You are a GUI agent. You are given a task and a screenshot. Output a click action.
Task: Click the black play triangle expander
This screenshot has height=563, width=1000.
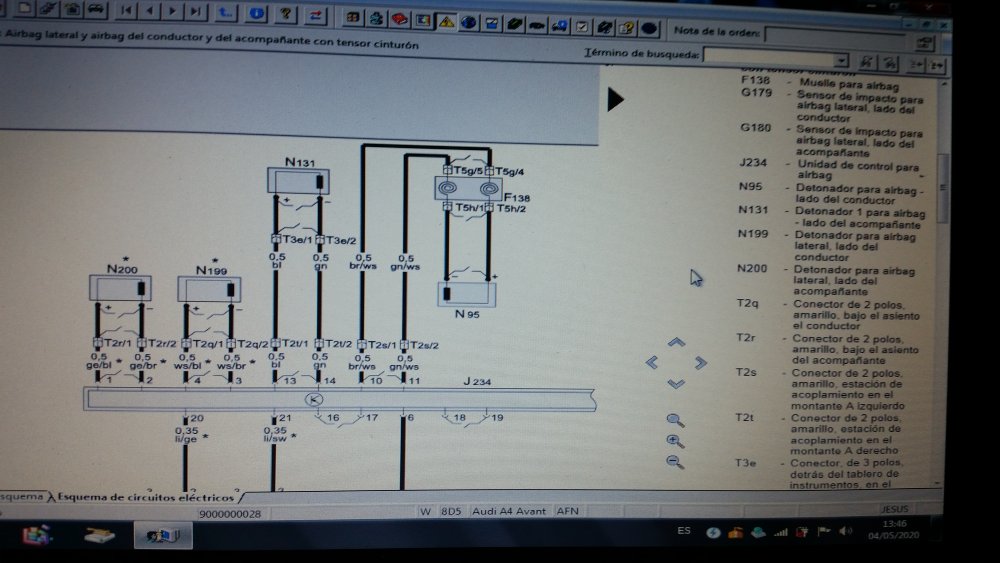615,99
